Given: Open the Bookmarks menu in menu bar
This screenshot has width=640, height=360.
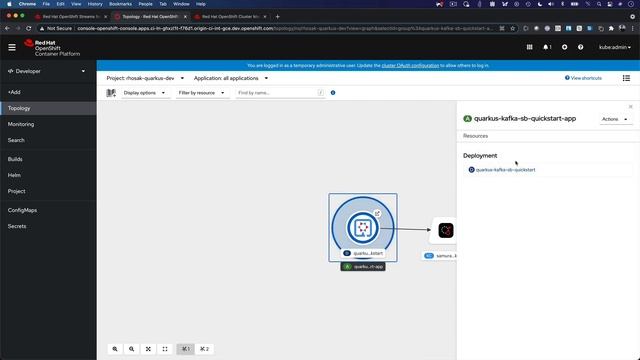Looking at the screenshot, I should 120,4.
